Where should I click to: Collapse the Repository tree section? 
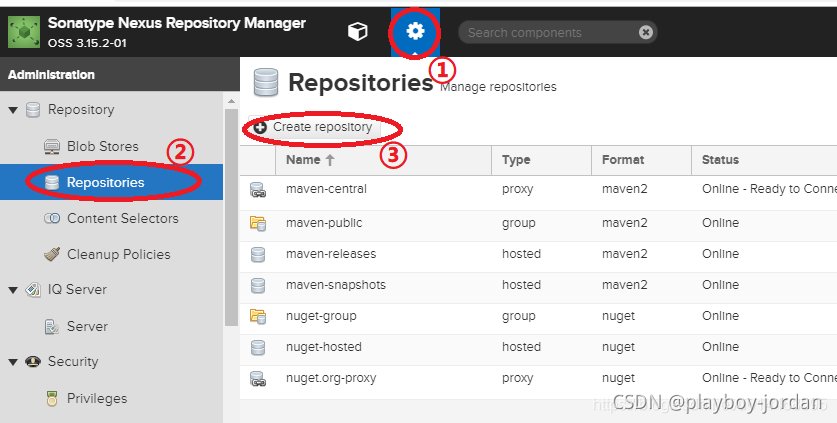[x=13, y=110]
